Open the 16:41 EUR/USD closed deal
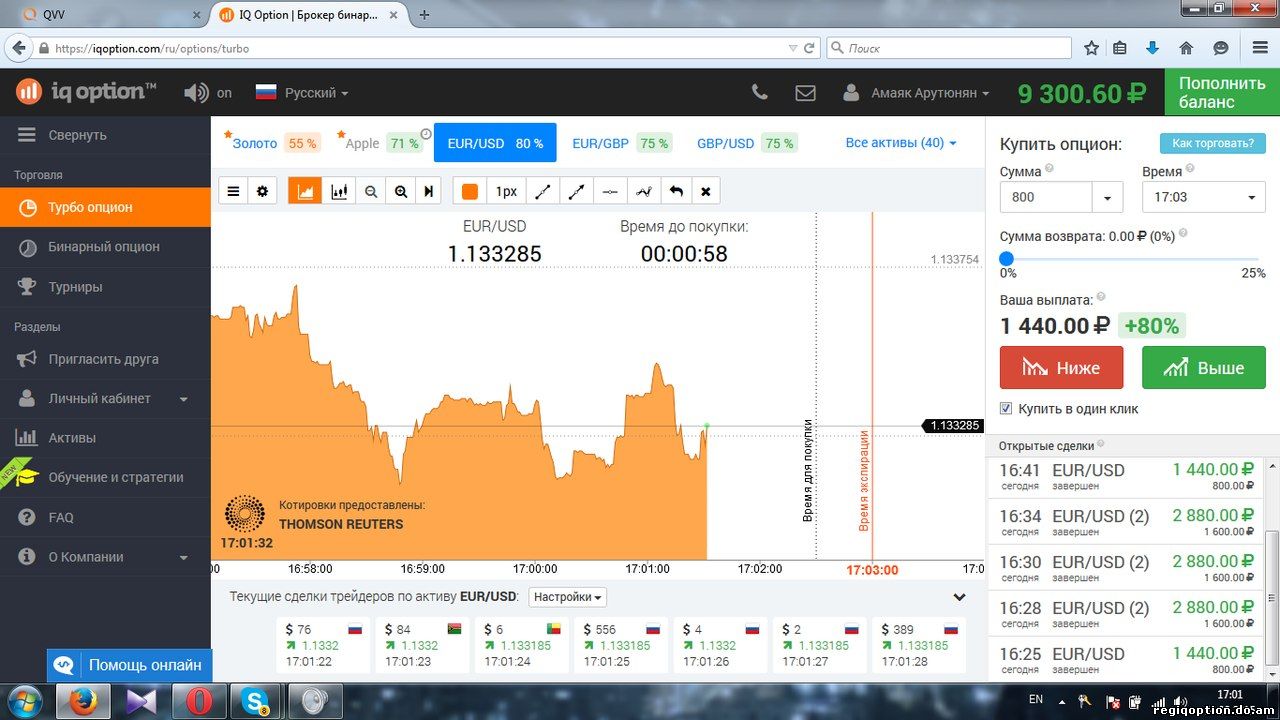 [1127, 477]
